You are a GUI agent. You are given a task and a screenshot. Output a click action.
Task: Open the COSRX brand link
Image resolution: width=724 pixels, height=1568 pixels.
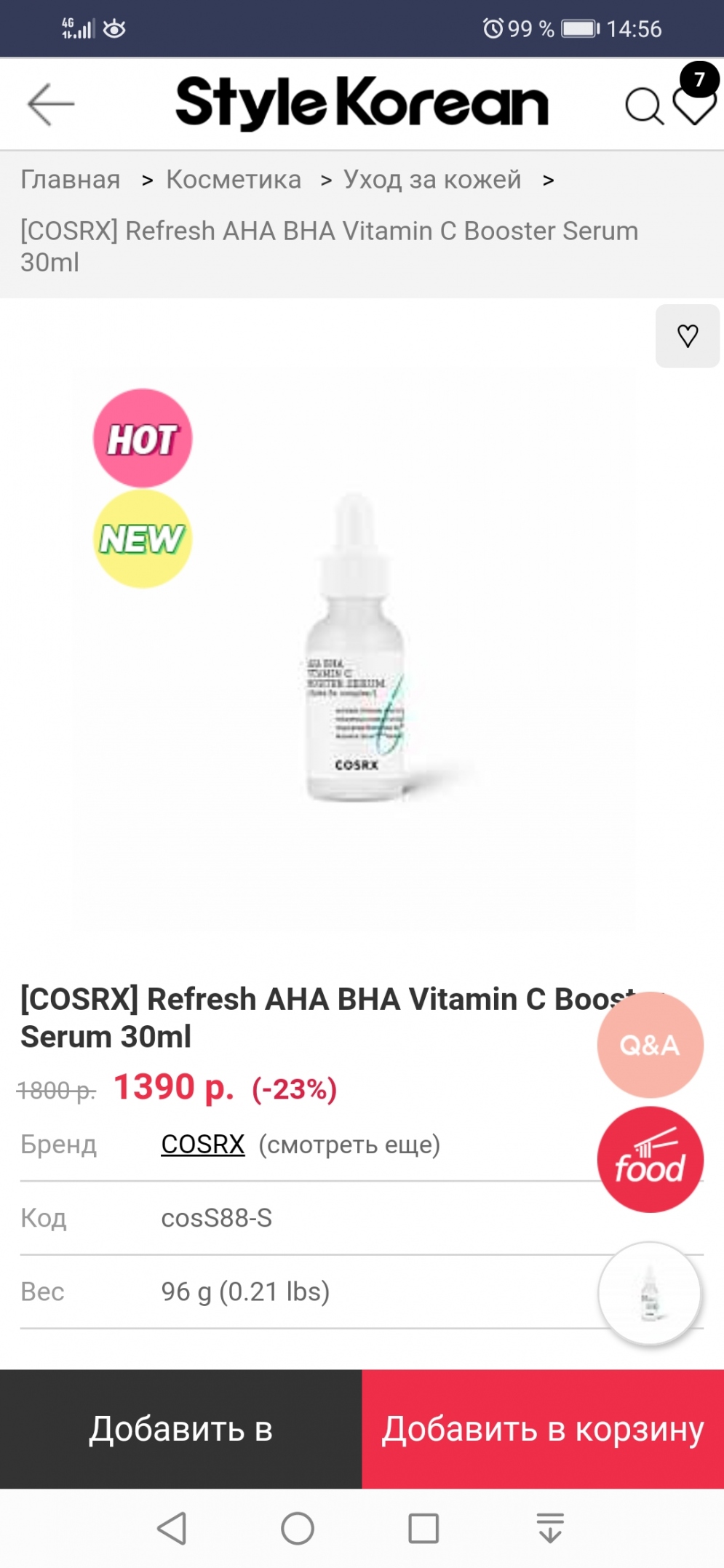point(203,1145)
